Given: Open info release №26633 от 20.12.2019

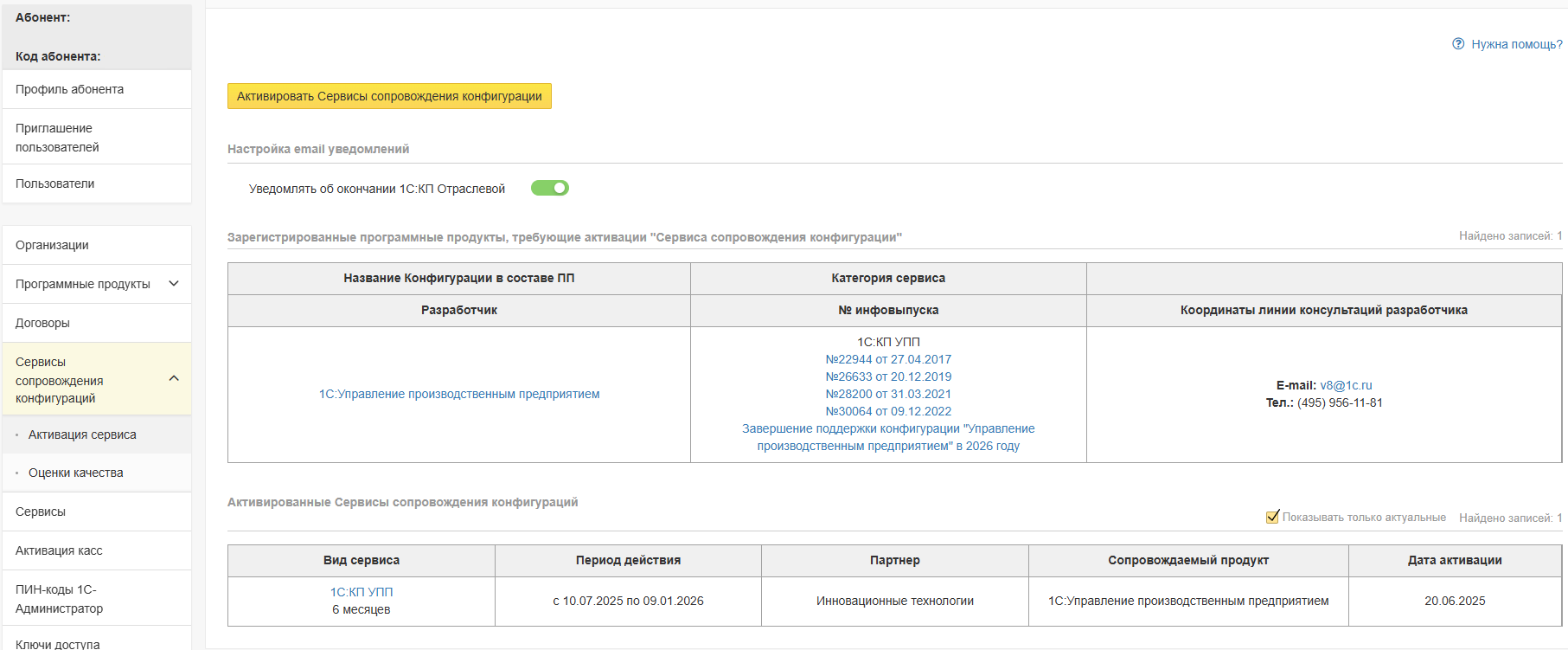Looking at the screenshot, I should coord(888,376).
